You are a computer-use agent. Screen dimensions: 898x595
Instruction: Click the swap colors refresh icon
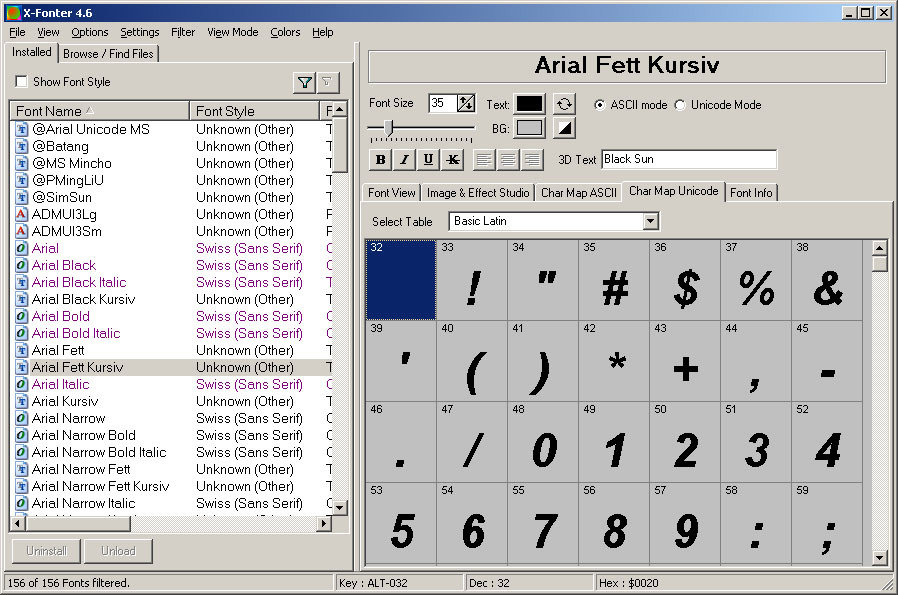(x=564, y=104)
